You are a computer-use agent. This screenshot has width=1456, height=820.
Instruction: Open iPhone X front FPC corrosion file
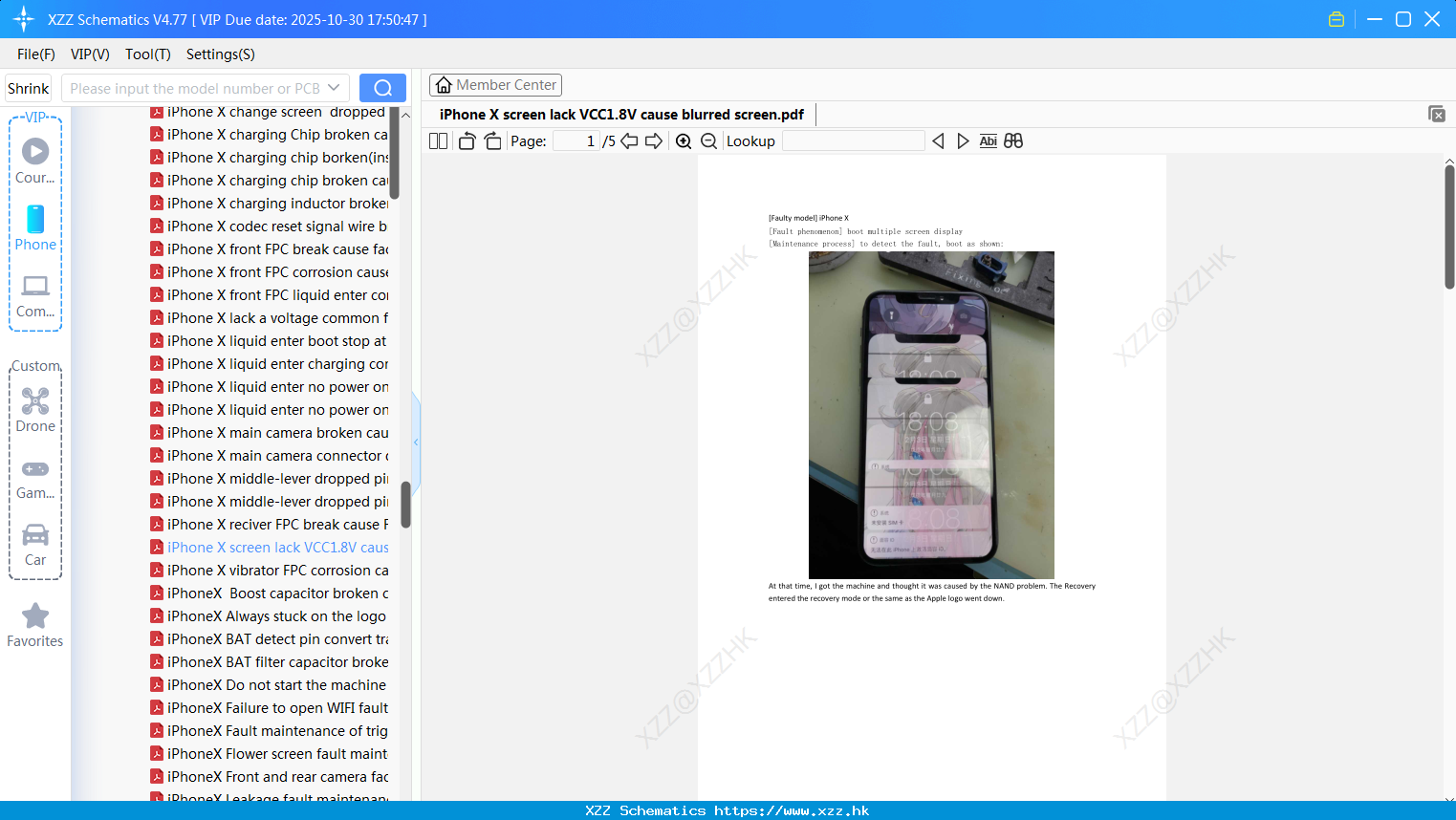coord(269,272)
